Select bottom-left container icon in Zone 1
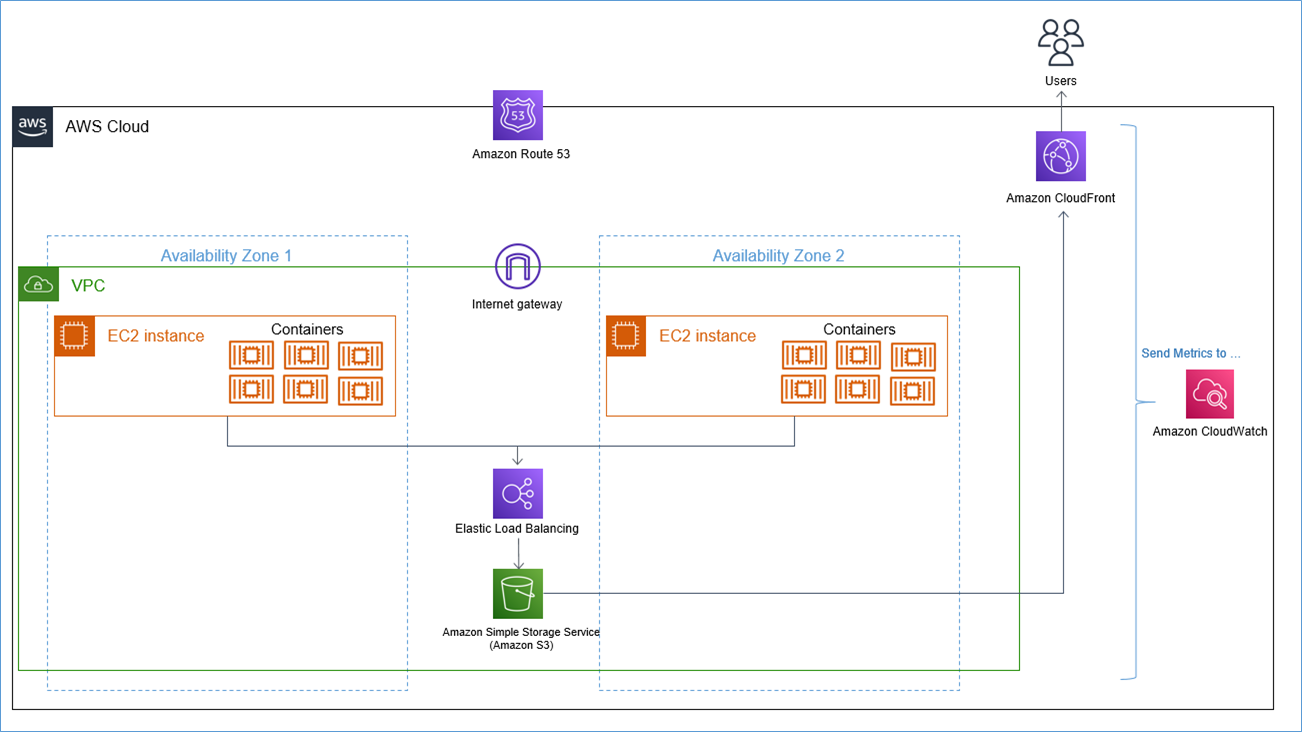The height and width of the screenshot is (732, 1302). [x=251, y=389]
